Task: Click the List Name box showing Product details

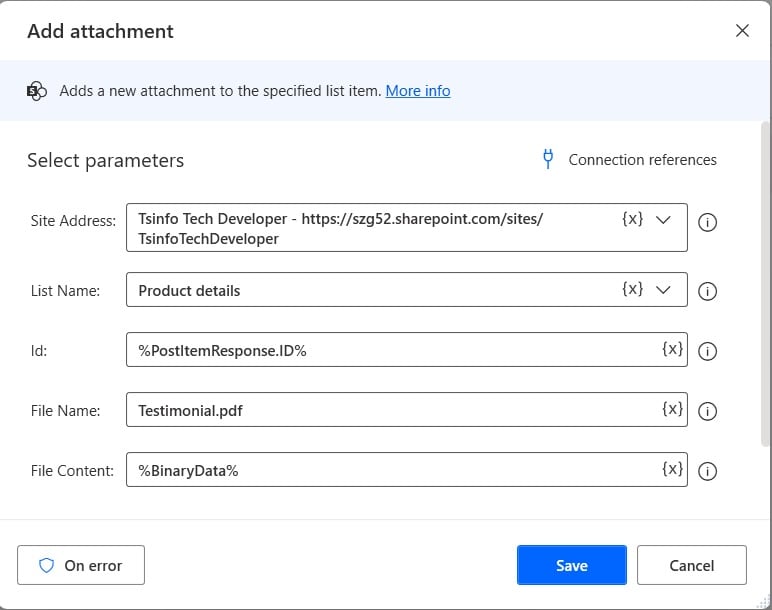Action: click(x=407, y=289)
